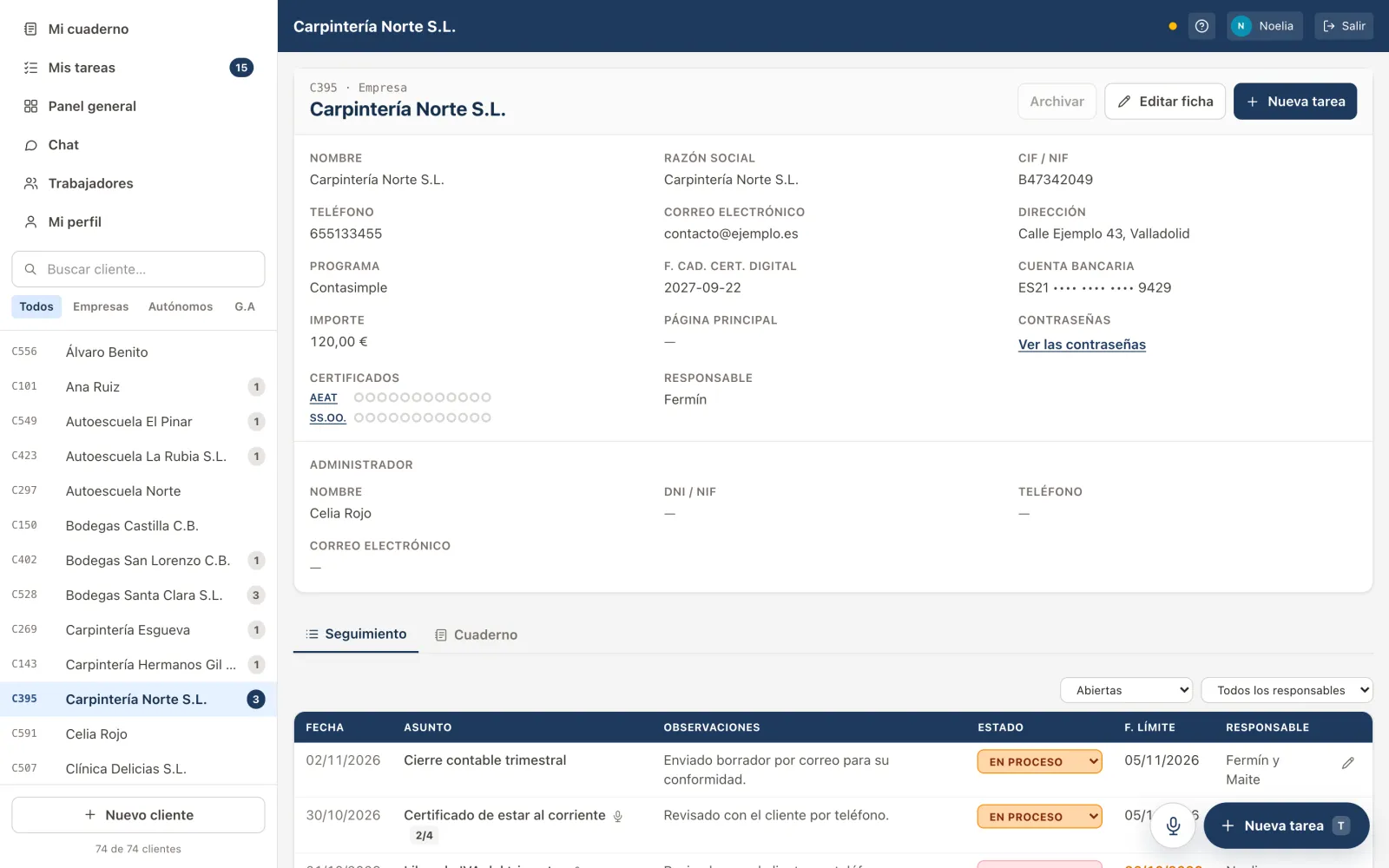Click the Editar ficha pencil button
Viewport: 1389px width, 868px height.
(x=1165, y=102)
